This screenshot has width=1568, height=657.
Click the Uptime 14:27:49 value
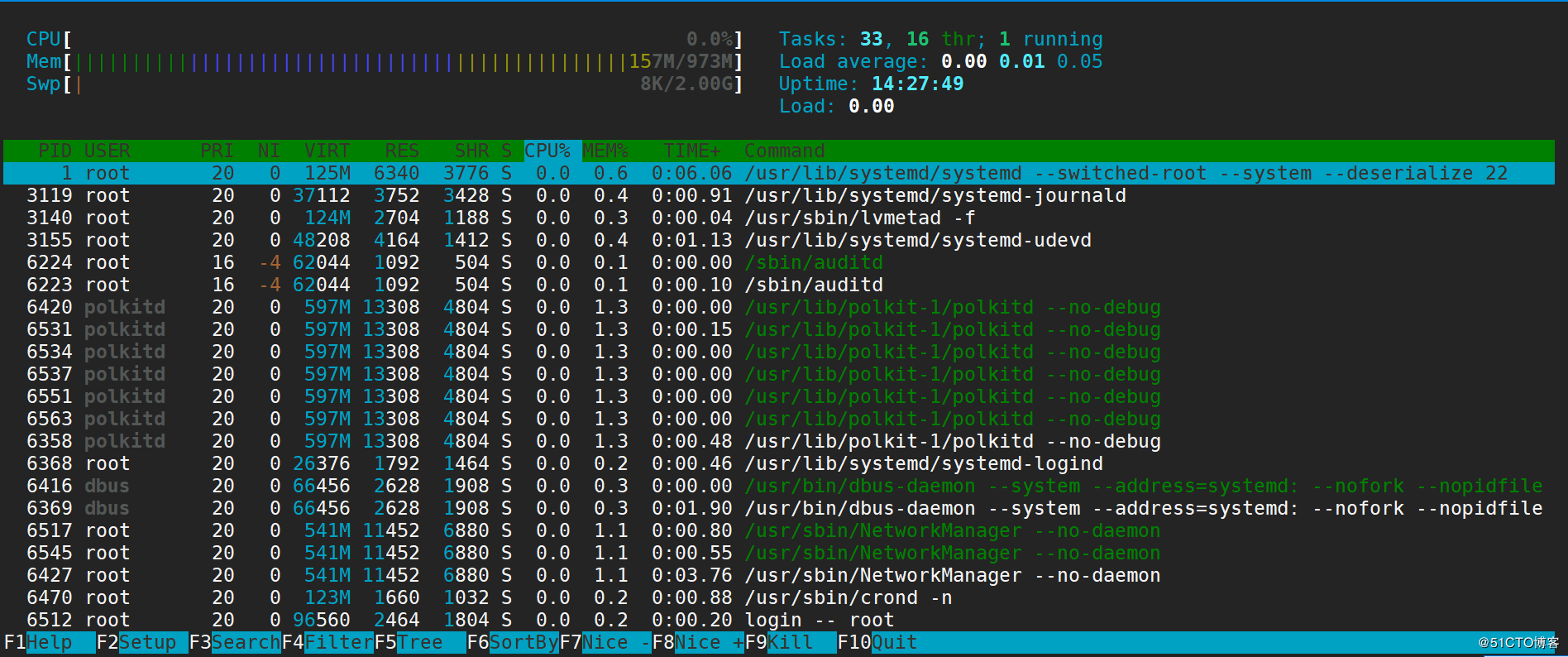click(918, 84)
